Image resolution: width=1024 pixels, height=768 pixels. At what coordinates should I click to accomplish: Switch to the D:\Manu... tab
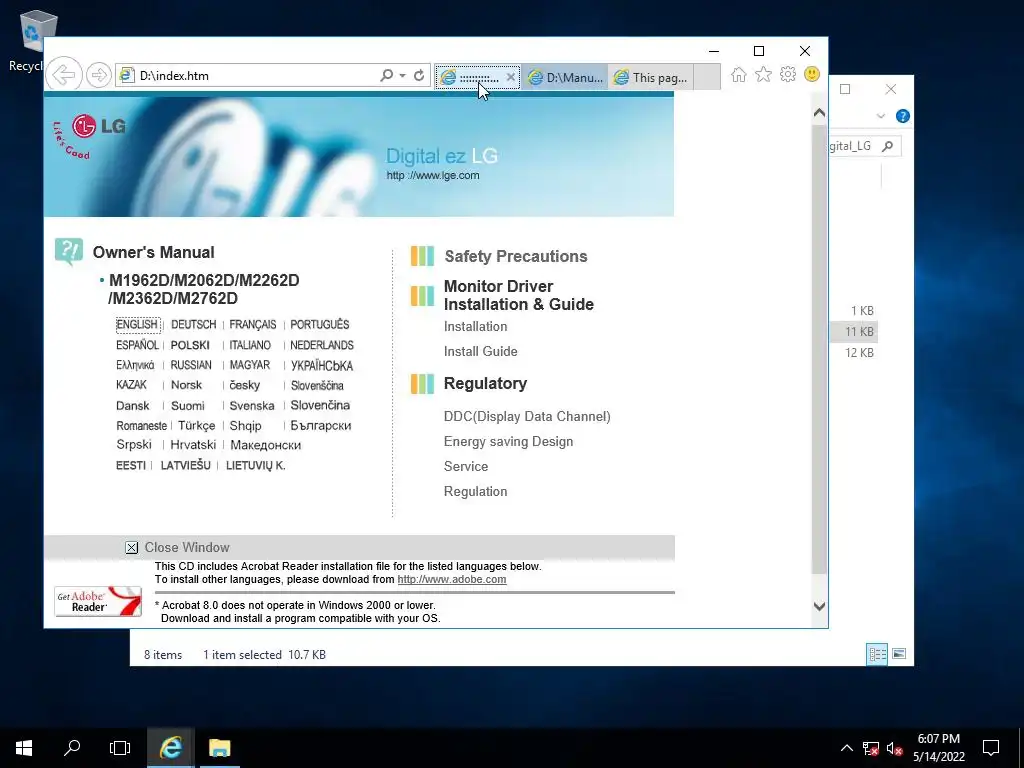[566, 77]
